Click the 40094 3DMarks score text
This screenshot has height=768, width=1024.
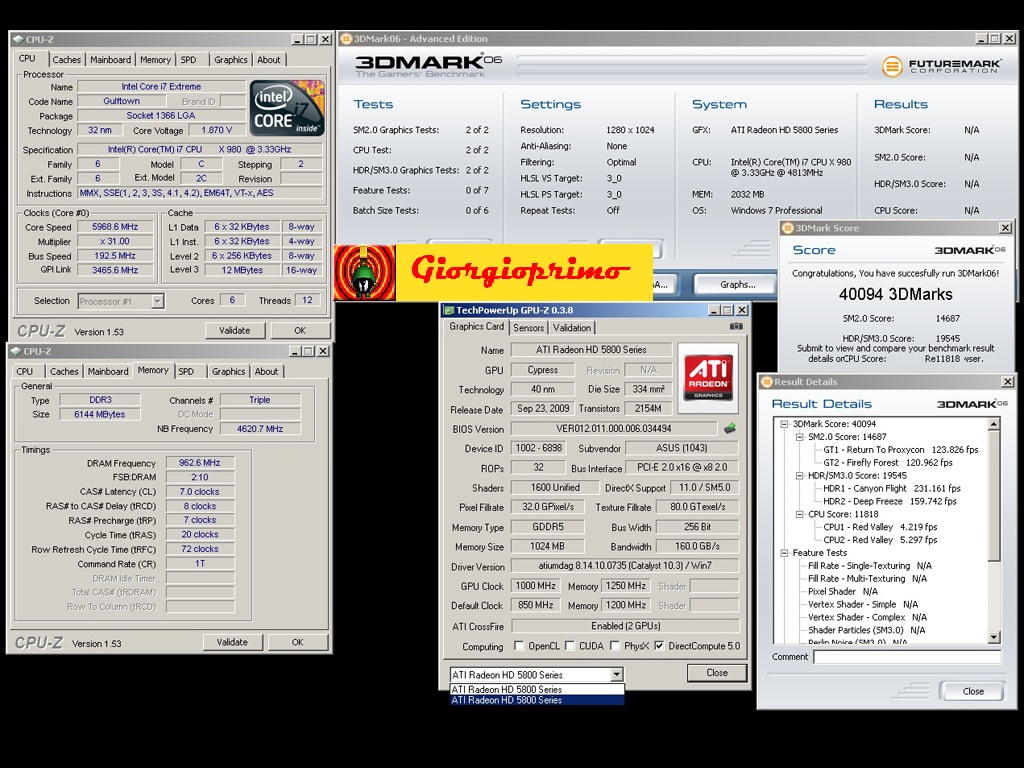(x=895, y=295)
